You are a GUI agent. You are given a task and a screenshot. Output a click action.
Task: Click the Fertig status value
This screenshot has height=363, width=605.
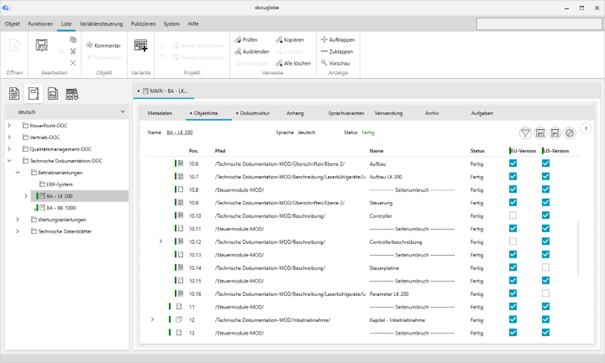[368, 132]
